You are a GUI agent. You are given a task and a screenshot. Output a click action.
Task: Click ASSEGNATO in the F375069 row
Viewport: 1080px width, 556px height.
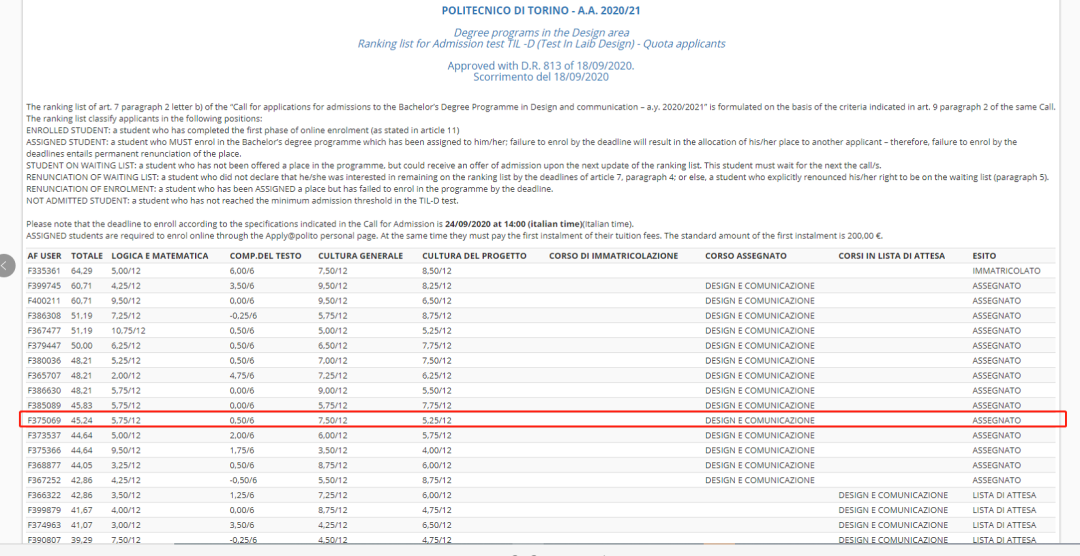click(x=996, y=420)
